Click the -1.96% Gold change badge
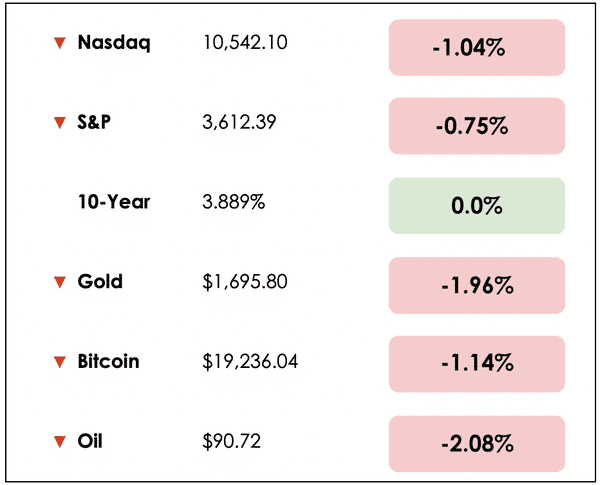Viewport: 600px width, 485px height. click(477, 286)
